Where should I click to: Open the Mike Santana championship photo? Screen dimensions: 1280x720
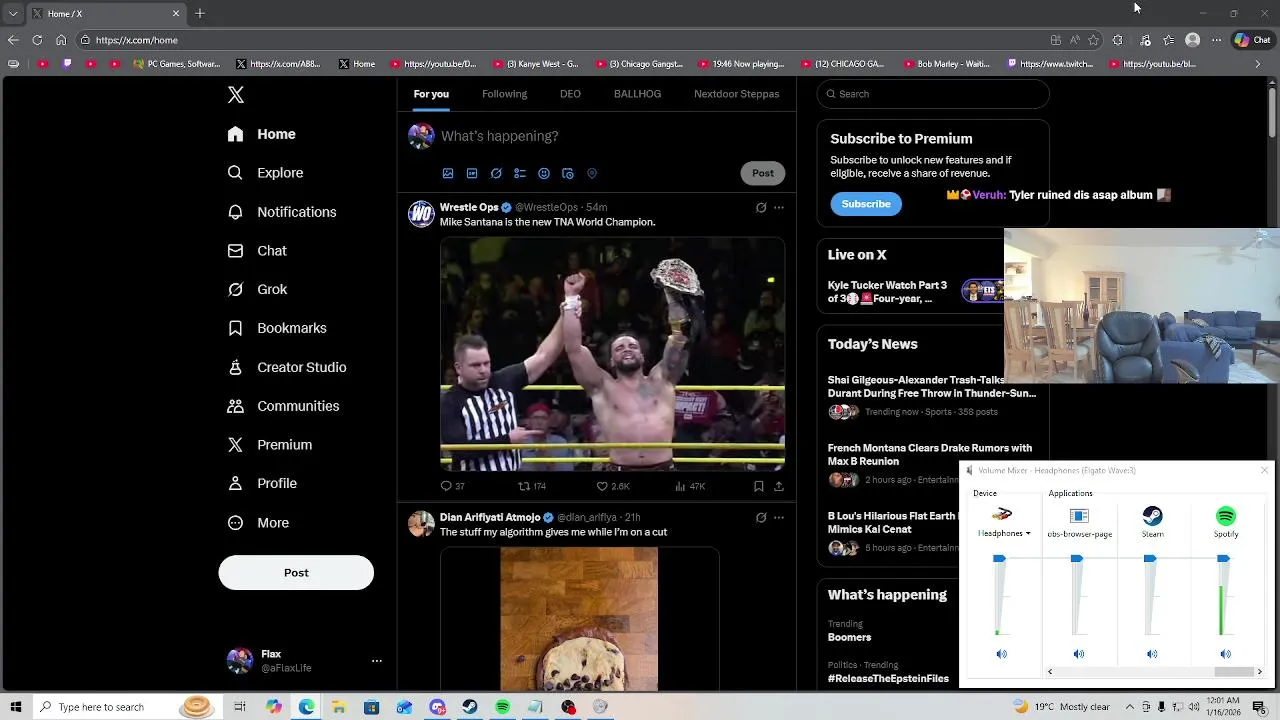(612, 354)
